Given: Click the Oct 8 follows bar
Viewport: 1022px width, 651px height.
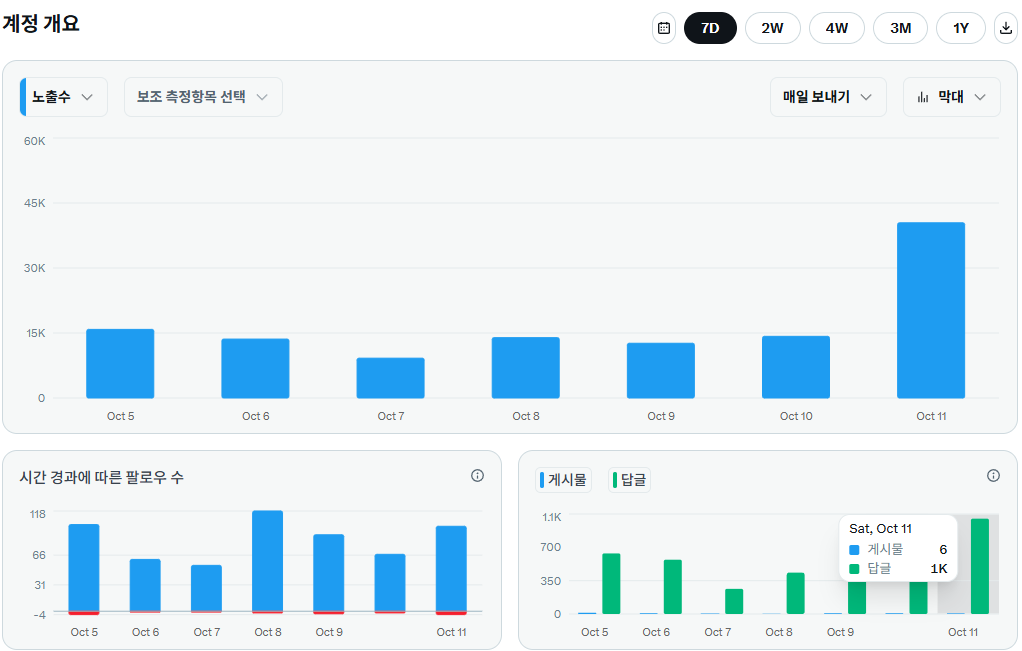Looking at the screenshot, I should click(268, 562).
